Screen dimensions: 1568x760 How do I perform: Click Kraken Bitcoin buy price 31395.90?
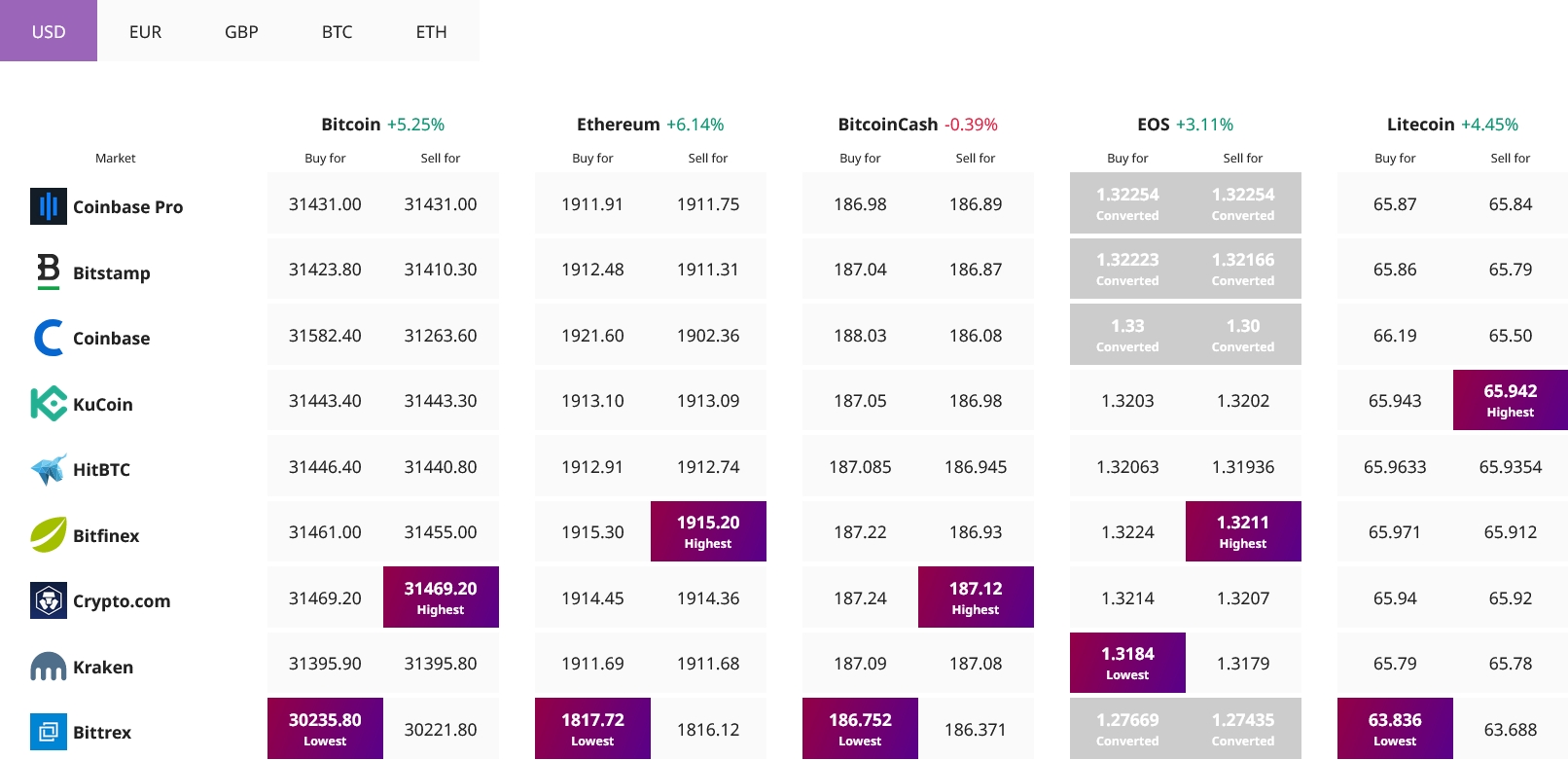[x=325, y=663]
